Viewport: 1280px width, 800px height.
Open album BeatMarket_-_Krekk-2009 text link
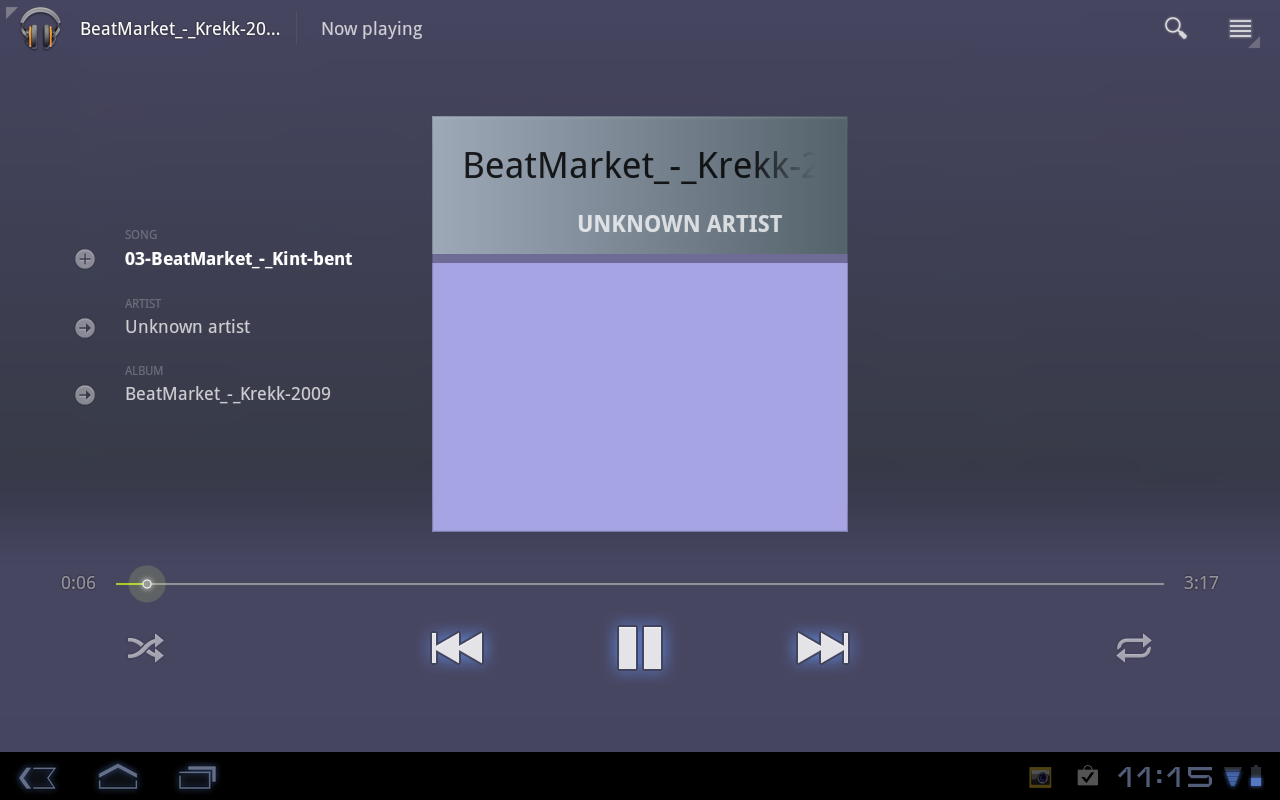[228, 394]
